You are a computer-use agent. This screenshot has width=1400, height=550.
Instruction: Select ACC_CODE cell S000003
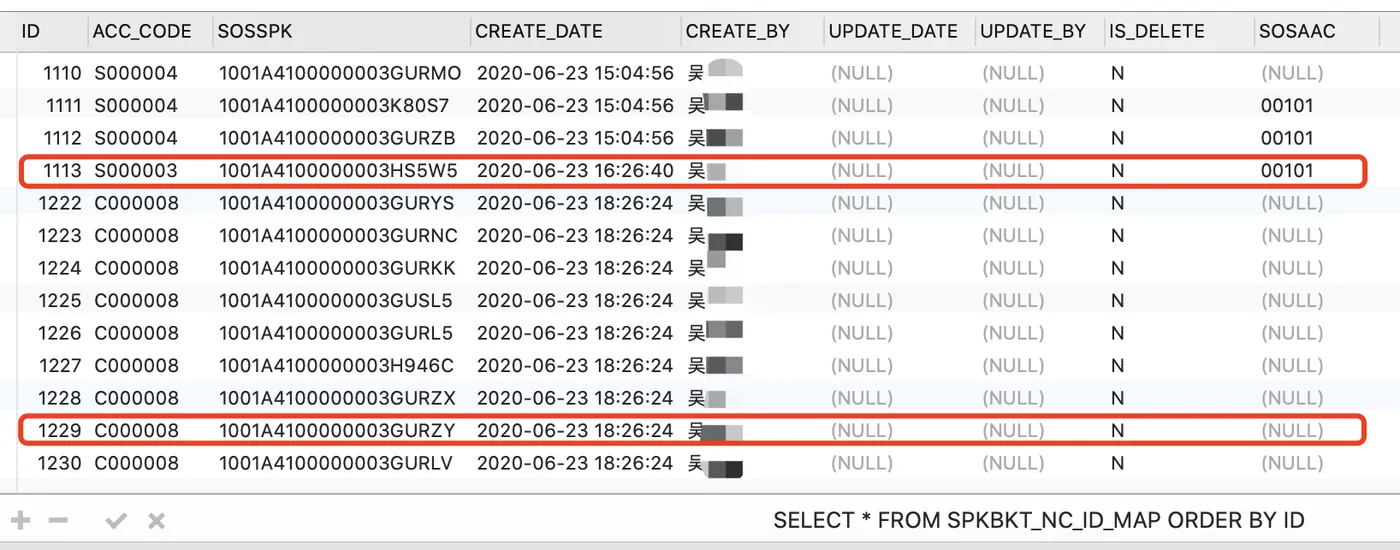tap(136, 171)
